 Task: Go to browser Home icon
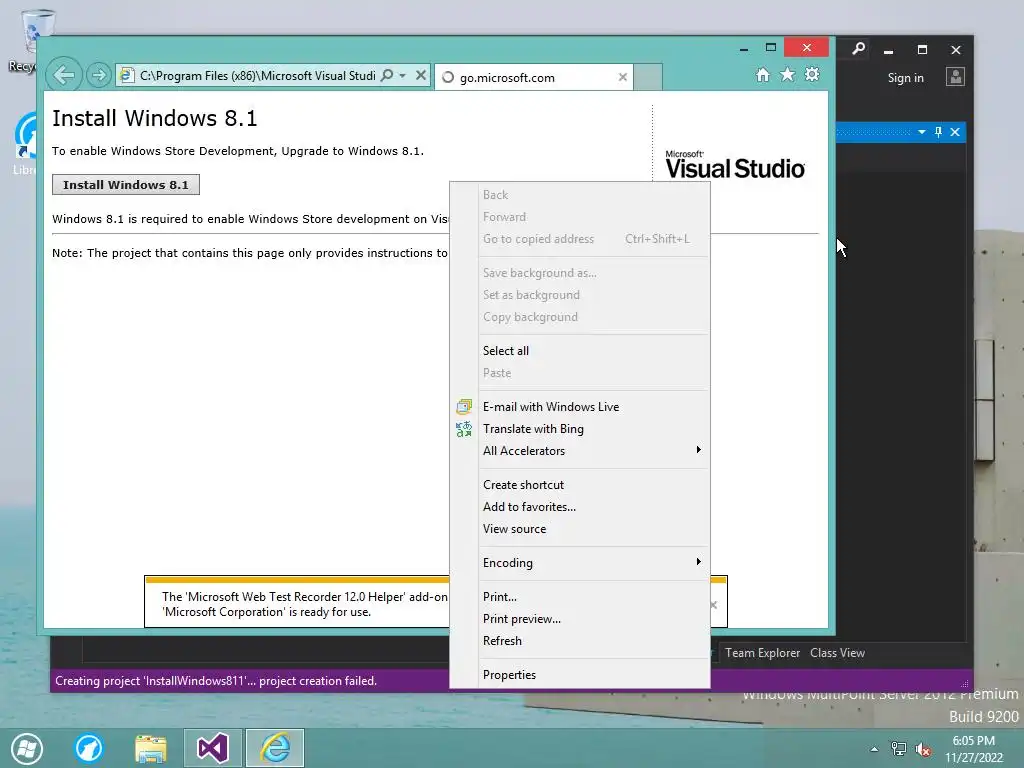[x=763, y=74]
